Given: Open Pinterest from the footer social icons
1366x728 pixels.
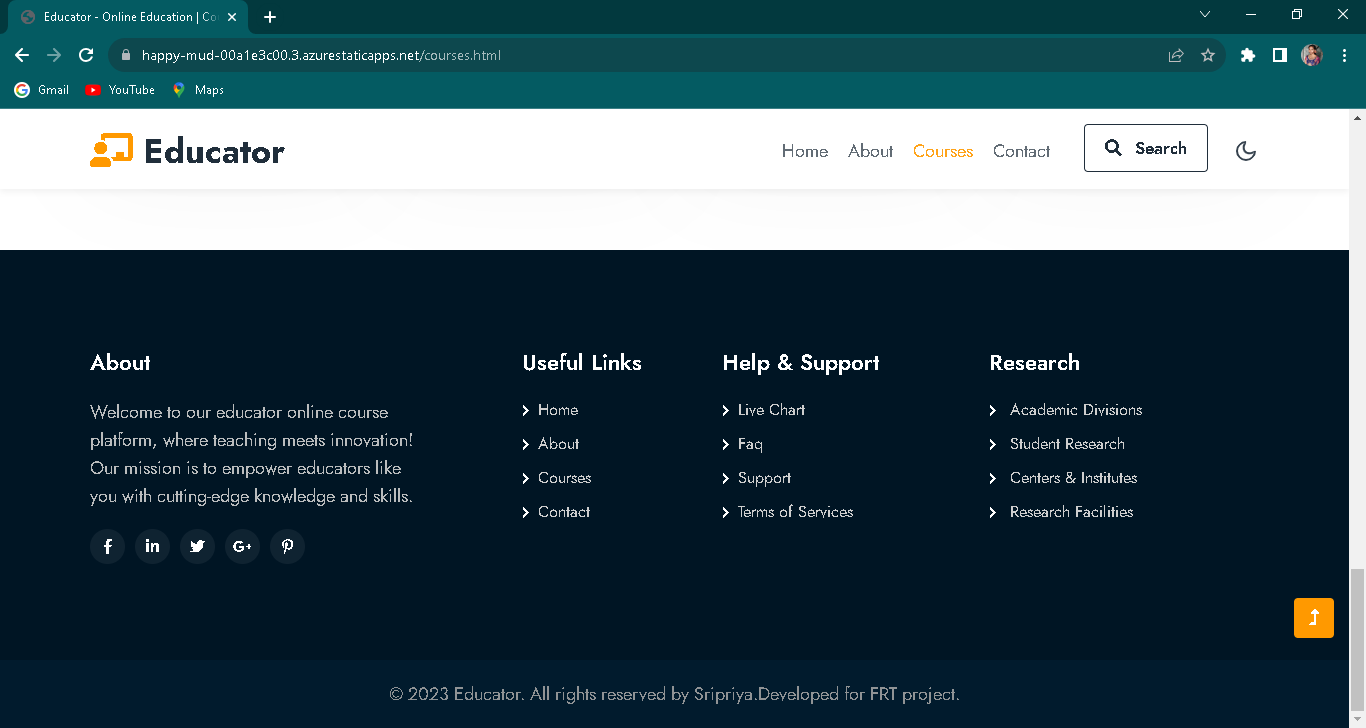Looking at the screenshot, I should point(287,546).
